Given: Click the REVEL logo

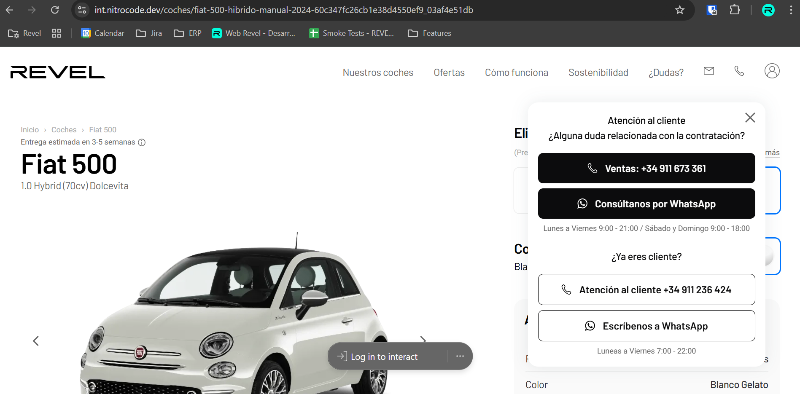Looking at the screenshot, I should tap(58, 72).
